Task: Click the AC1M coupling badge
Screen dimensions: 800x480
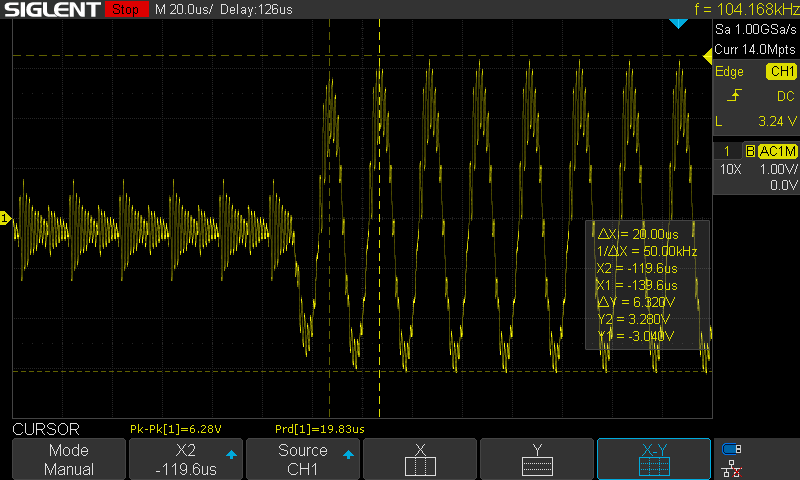Action: click(778, 151)
